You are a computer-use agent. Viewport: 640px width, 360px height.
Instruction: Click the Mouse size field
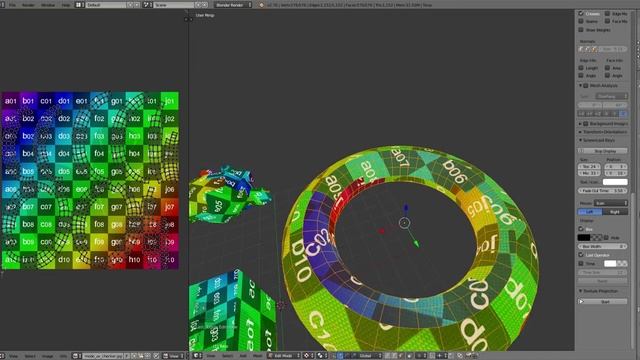pyautogui.click(x=589, y=173)
